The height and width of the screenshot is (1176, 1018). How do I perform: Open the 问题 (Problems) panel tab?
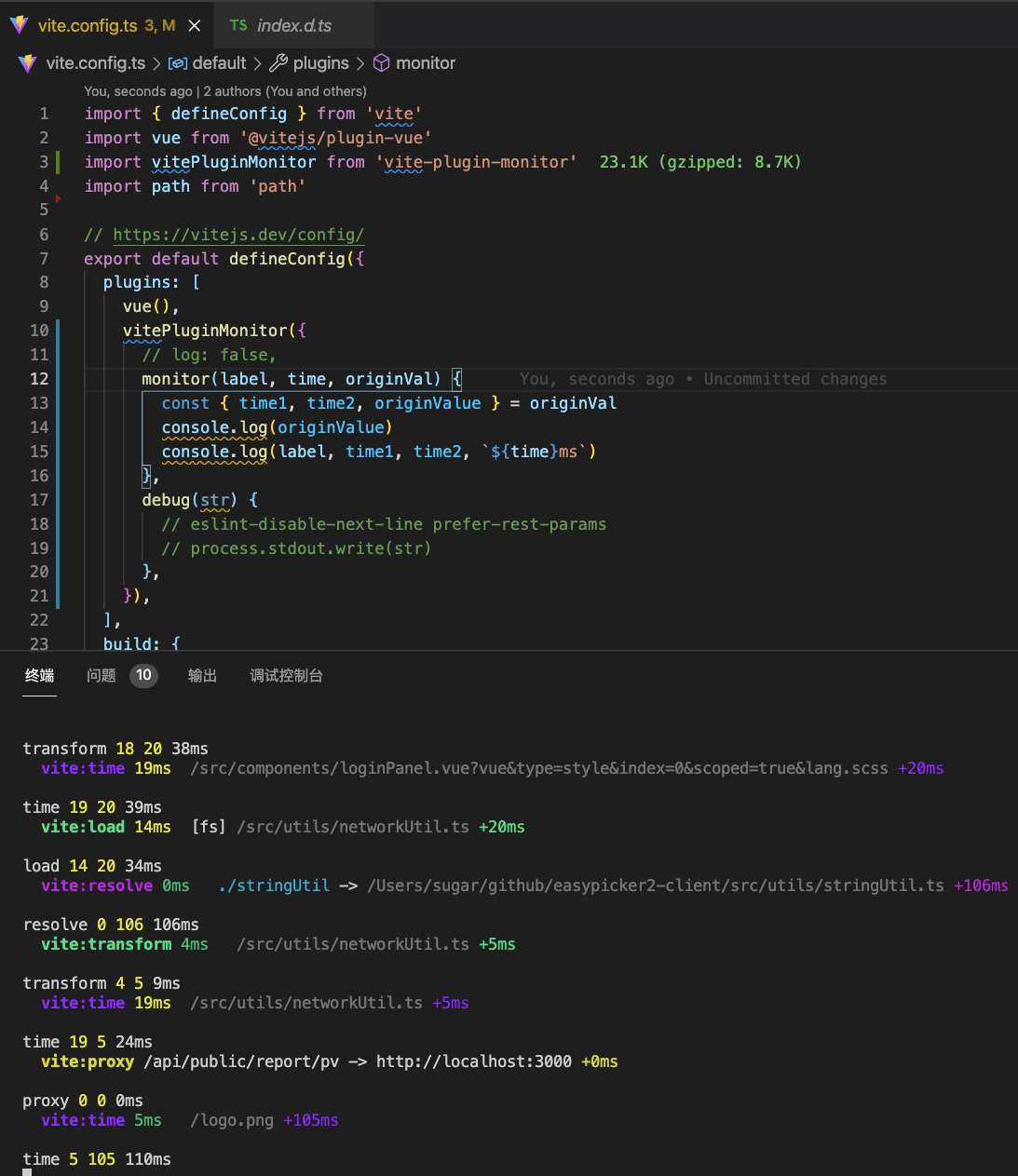[102, 676]
